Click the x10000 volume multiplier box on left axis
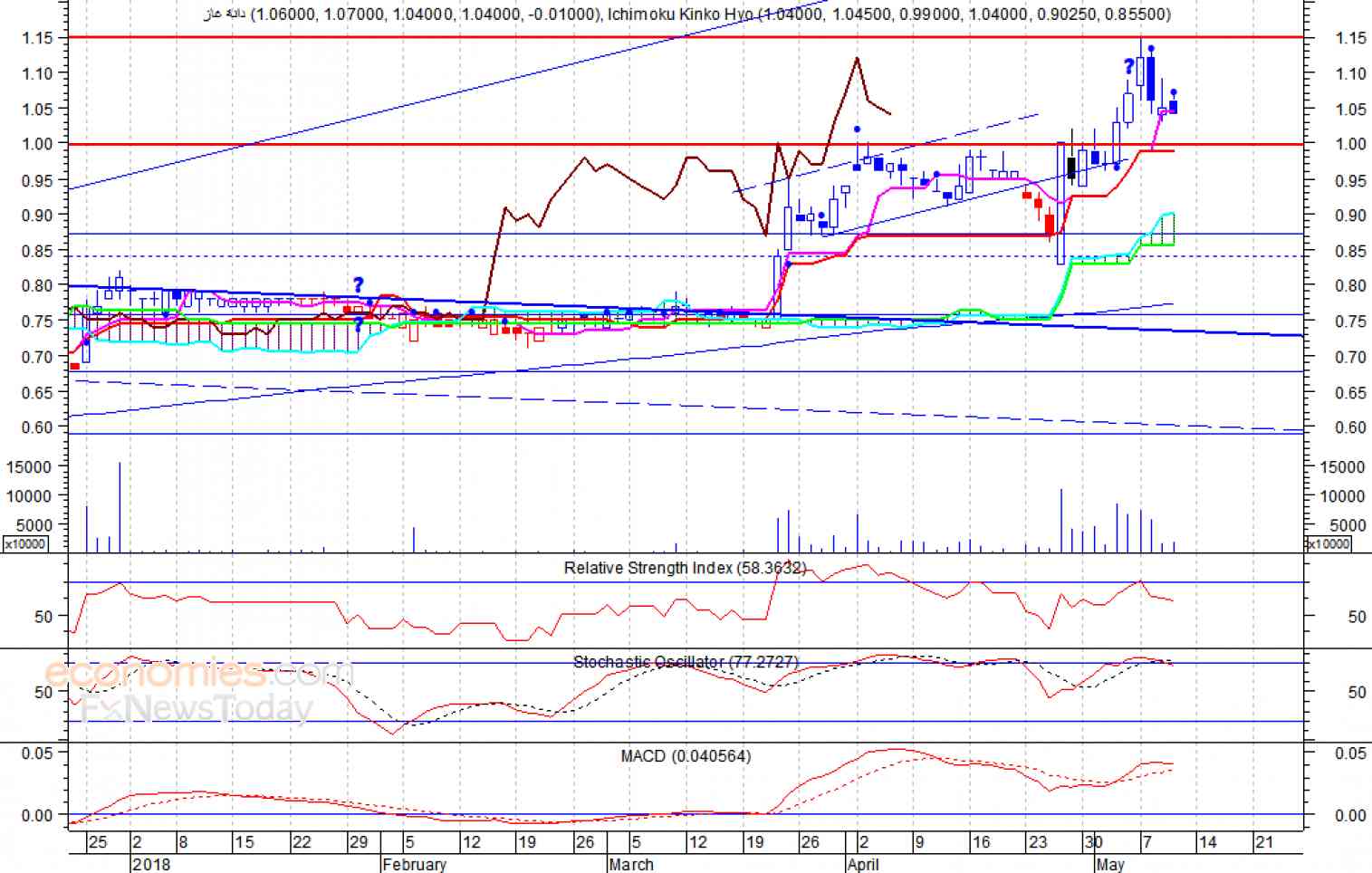The width and height of the screenshot is (1372, 873). tap(25, 544)
